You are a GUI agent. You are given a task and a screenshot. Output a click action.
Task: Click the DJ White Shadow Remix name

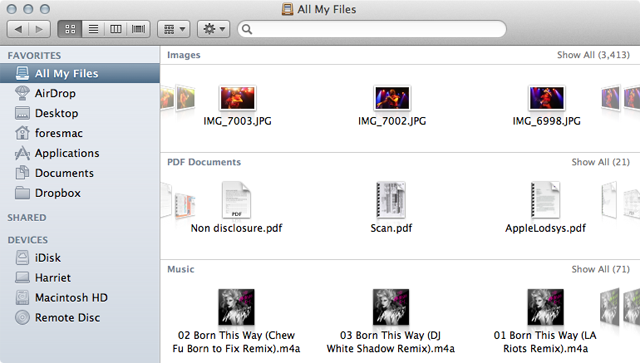391,342
